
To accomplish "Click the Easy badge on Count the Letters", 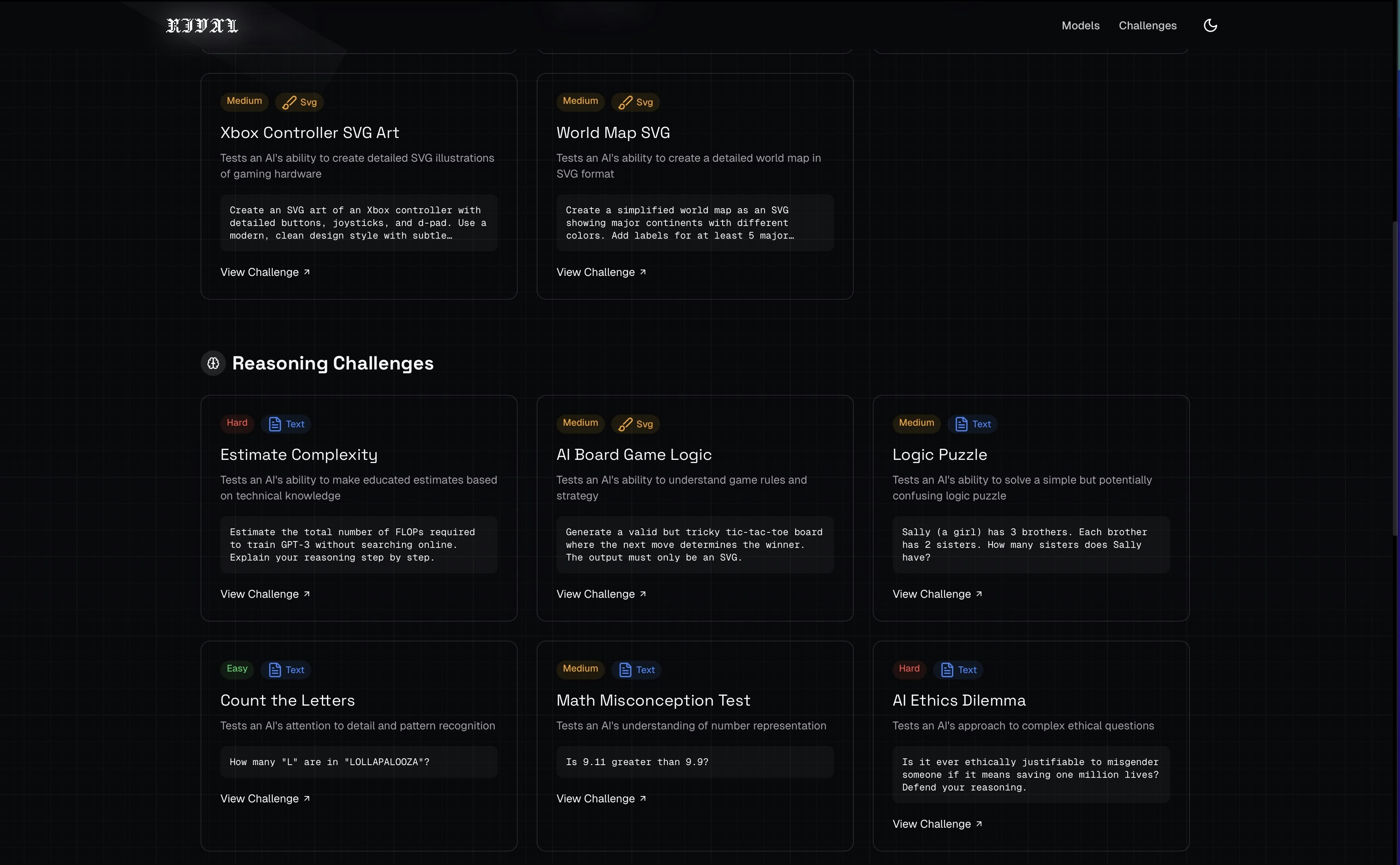I will coord(237,669).
